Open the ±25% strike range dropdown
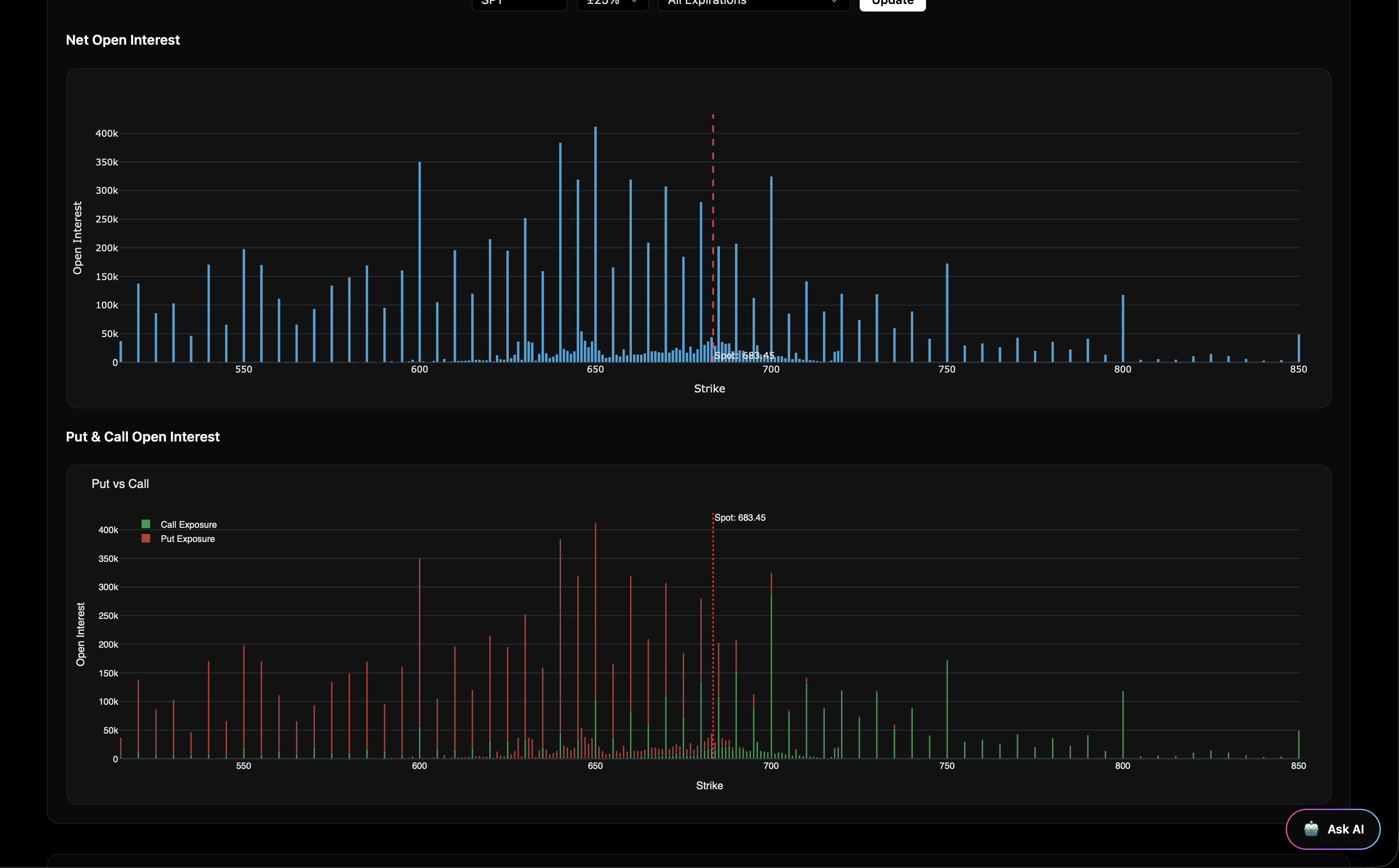The image size is (1399, 868). coord(611,2)
